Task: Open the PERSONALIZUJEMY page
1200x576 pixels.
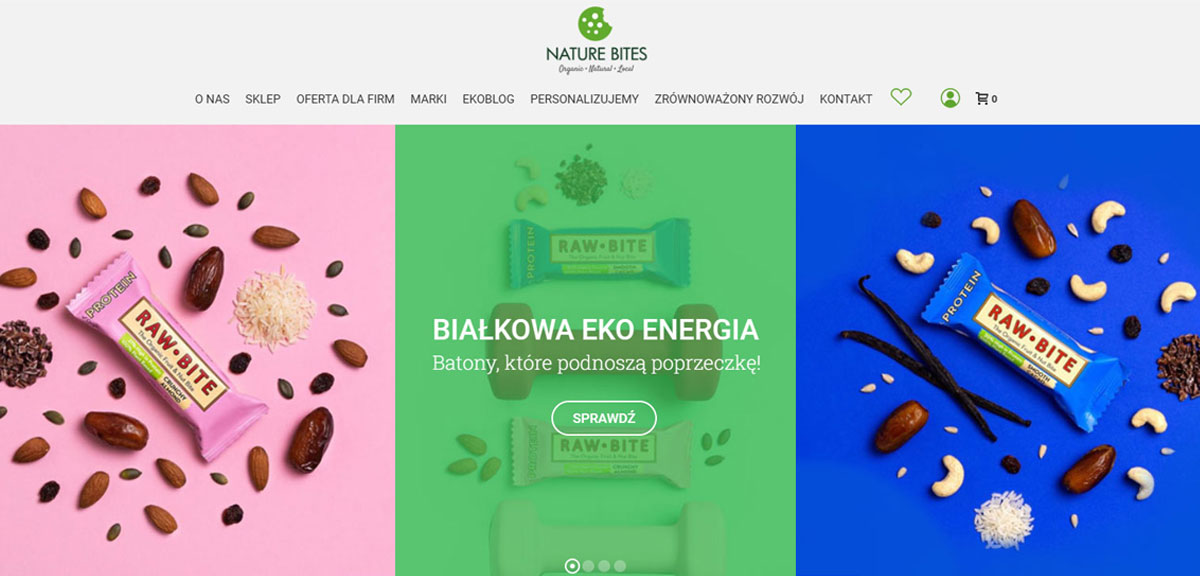Action: click(584, 99)
